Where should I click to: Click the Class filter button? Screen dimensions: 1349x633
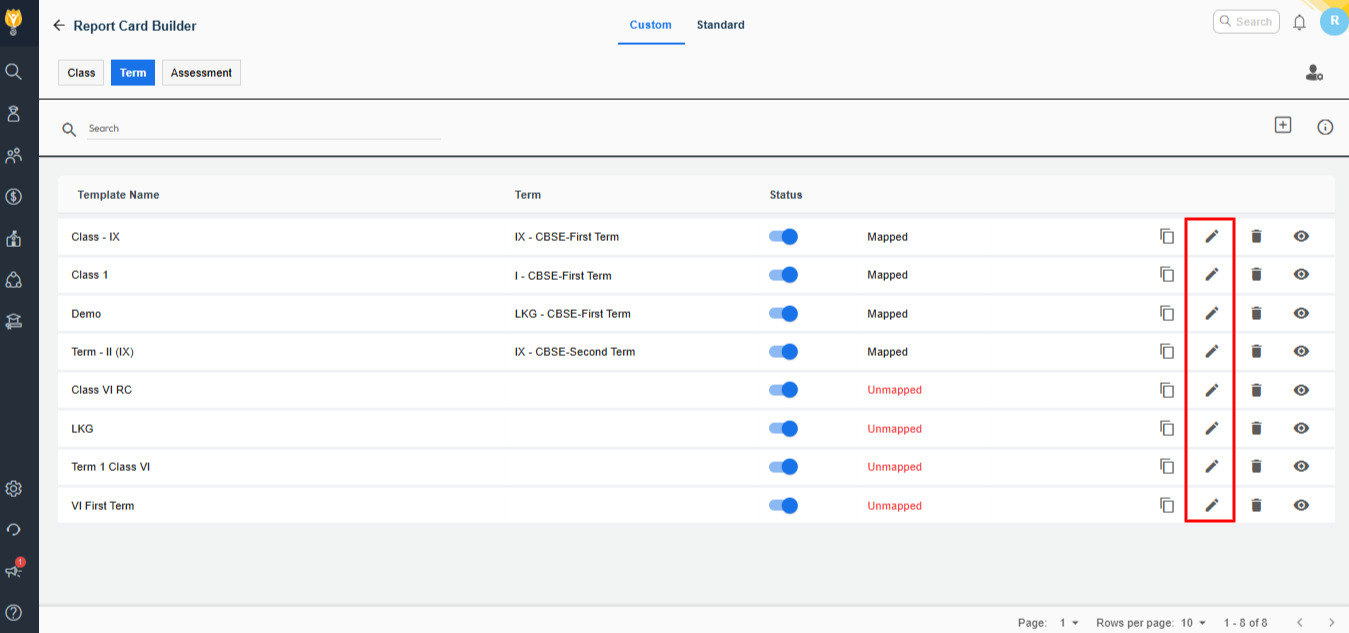click(81, 73)
